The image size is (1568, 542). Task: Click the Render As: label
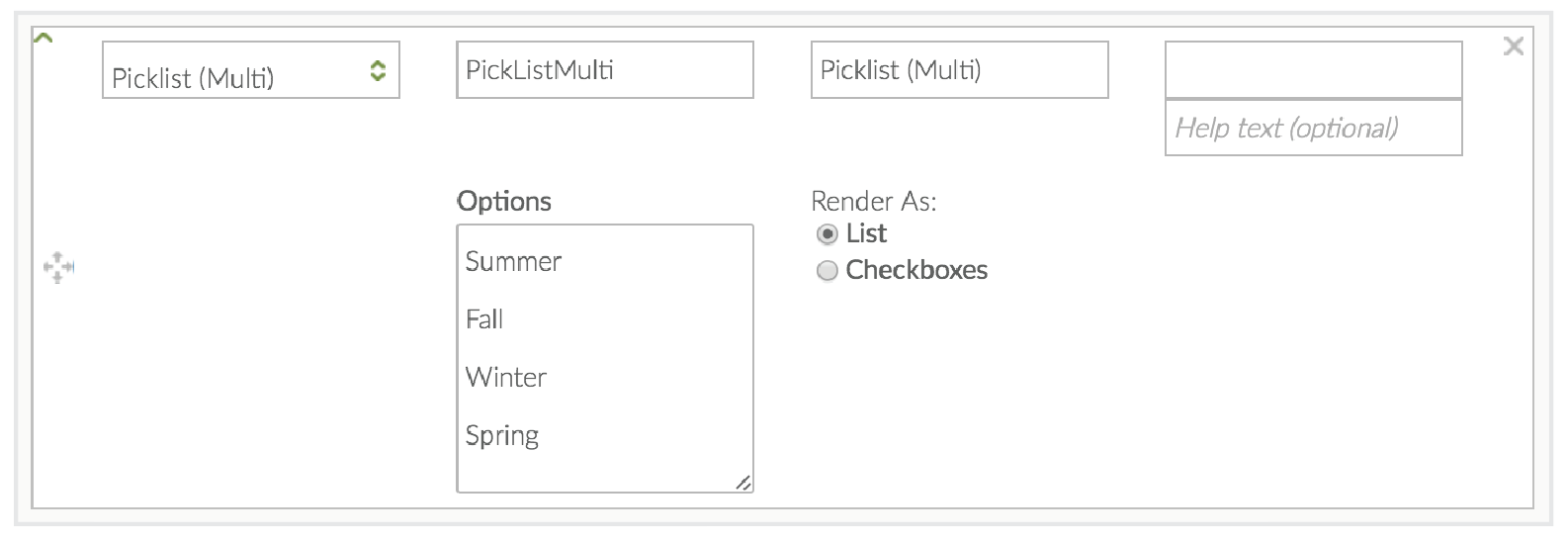click(873, 202)
